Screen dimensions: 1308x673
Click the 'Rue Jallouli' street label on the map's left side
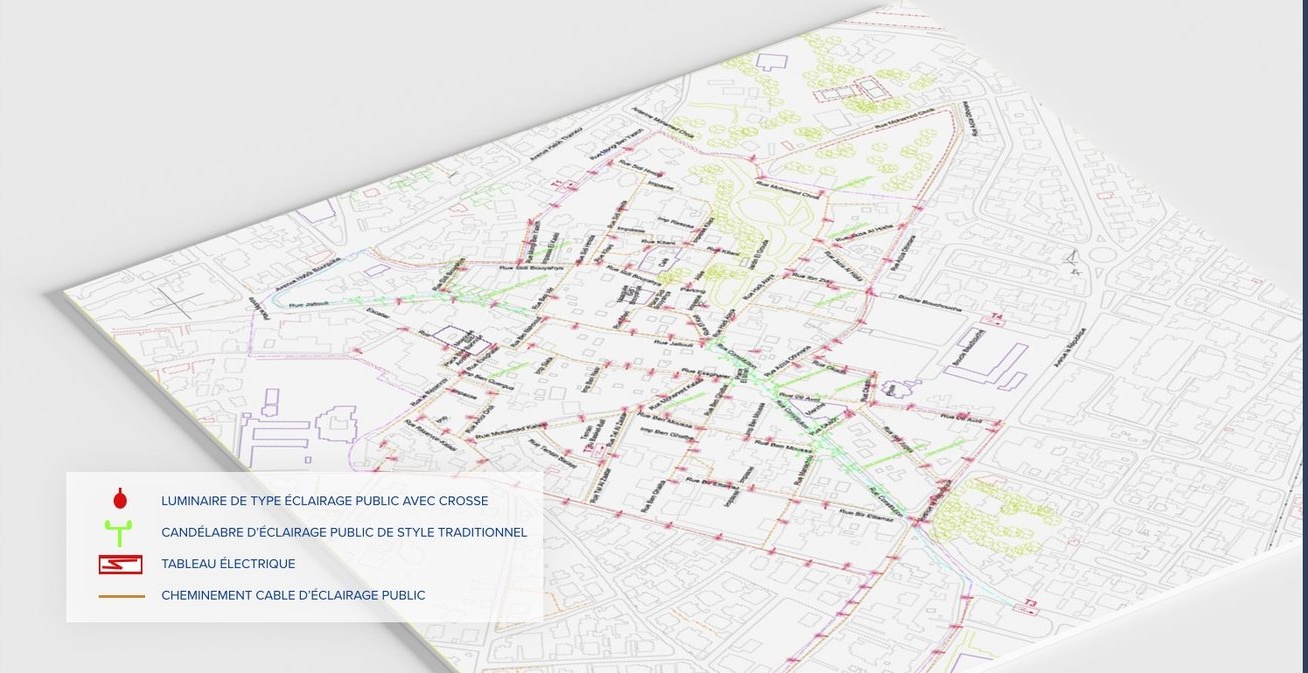[x=308, y=305]
